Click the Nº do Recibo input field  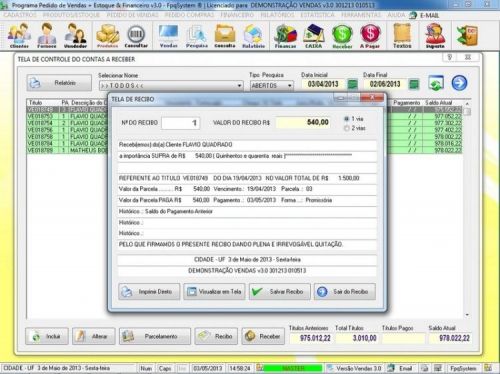(180, 123)
